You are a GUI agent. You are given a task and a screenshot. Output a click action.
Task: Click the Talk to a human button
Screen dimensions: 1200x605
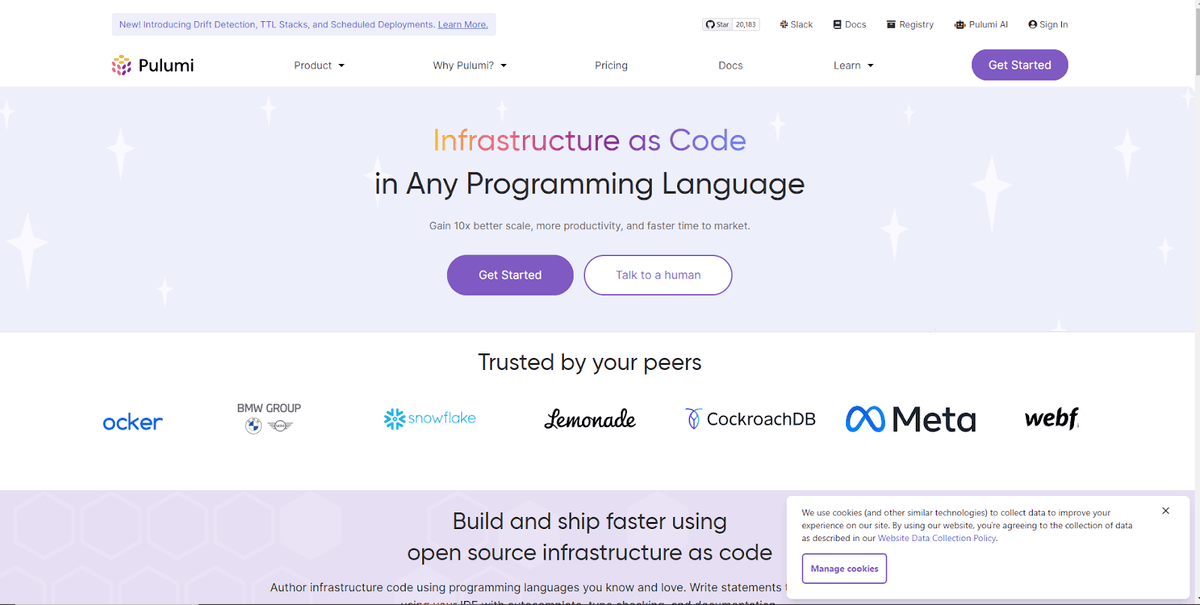pyautogui.click(x=658, y=275)
